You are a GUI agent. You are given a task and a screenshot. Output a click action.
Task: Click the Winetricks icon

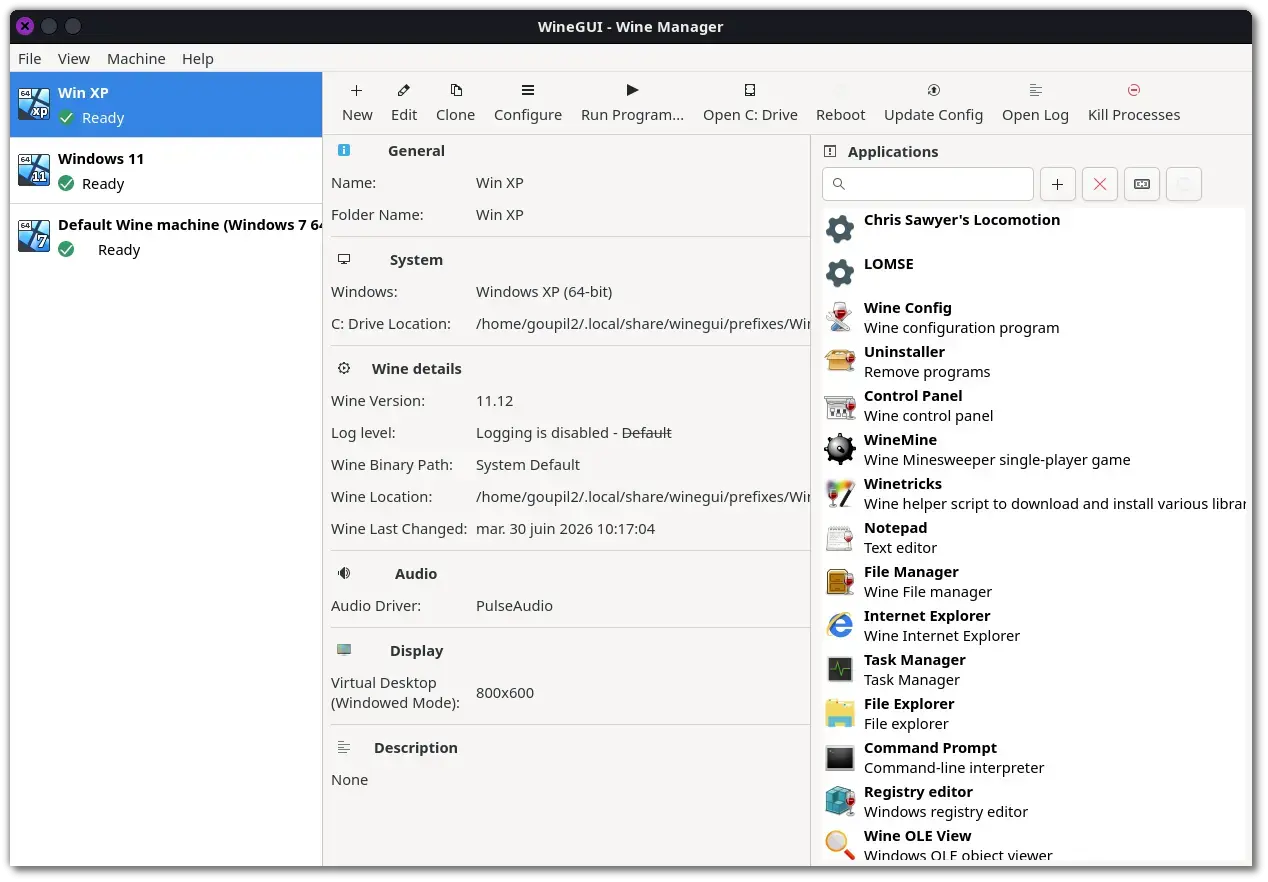tap(840, 493)
